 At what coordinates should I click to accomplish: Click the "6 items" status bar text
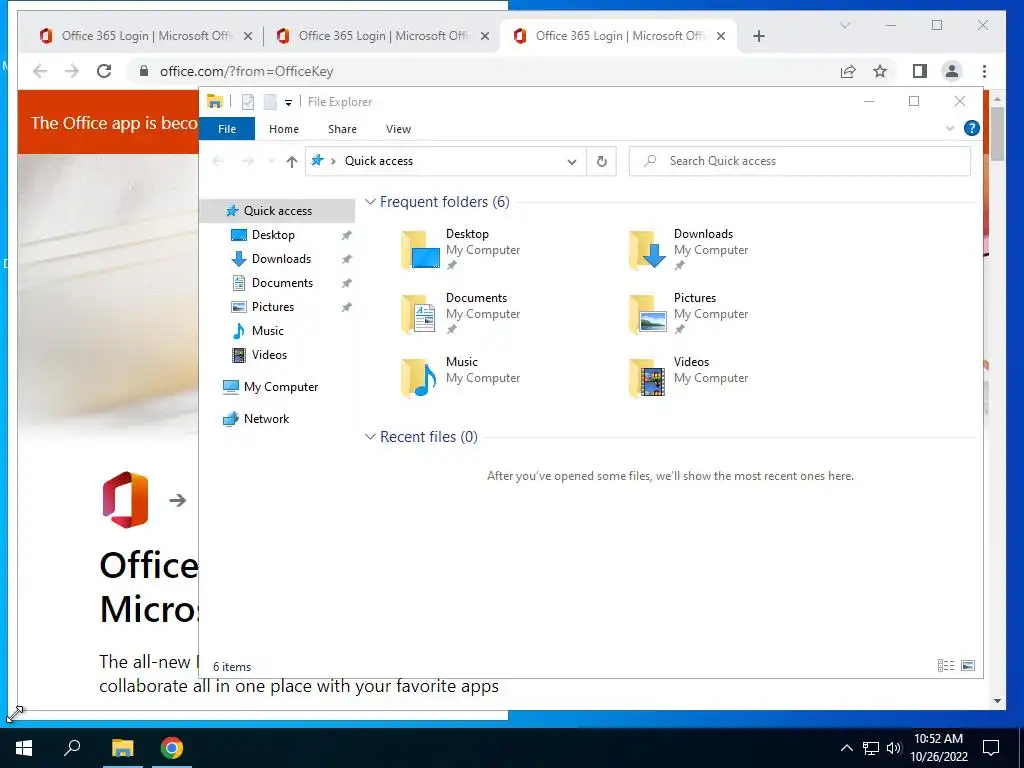click(232, 667)
